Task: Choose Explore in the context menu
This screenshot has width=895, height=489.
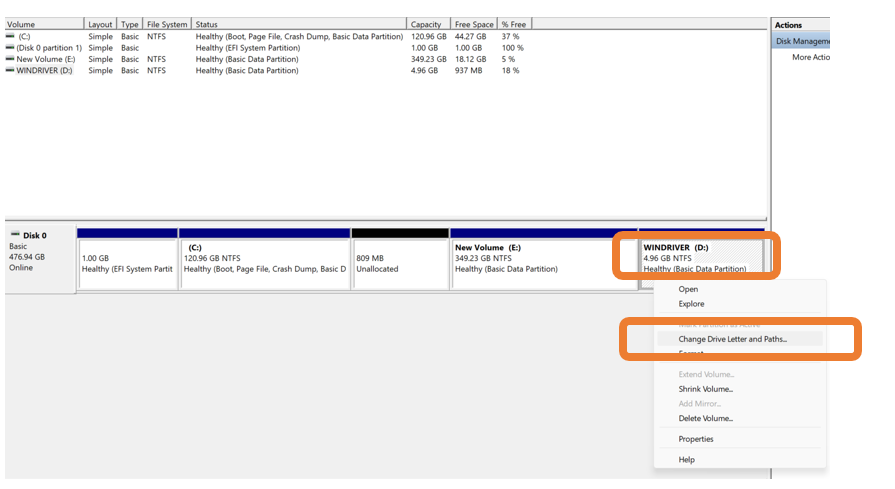Action: 691,304
